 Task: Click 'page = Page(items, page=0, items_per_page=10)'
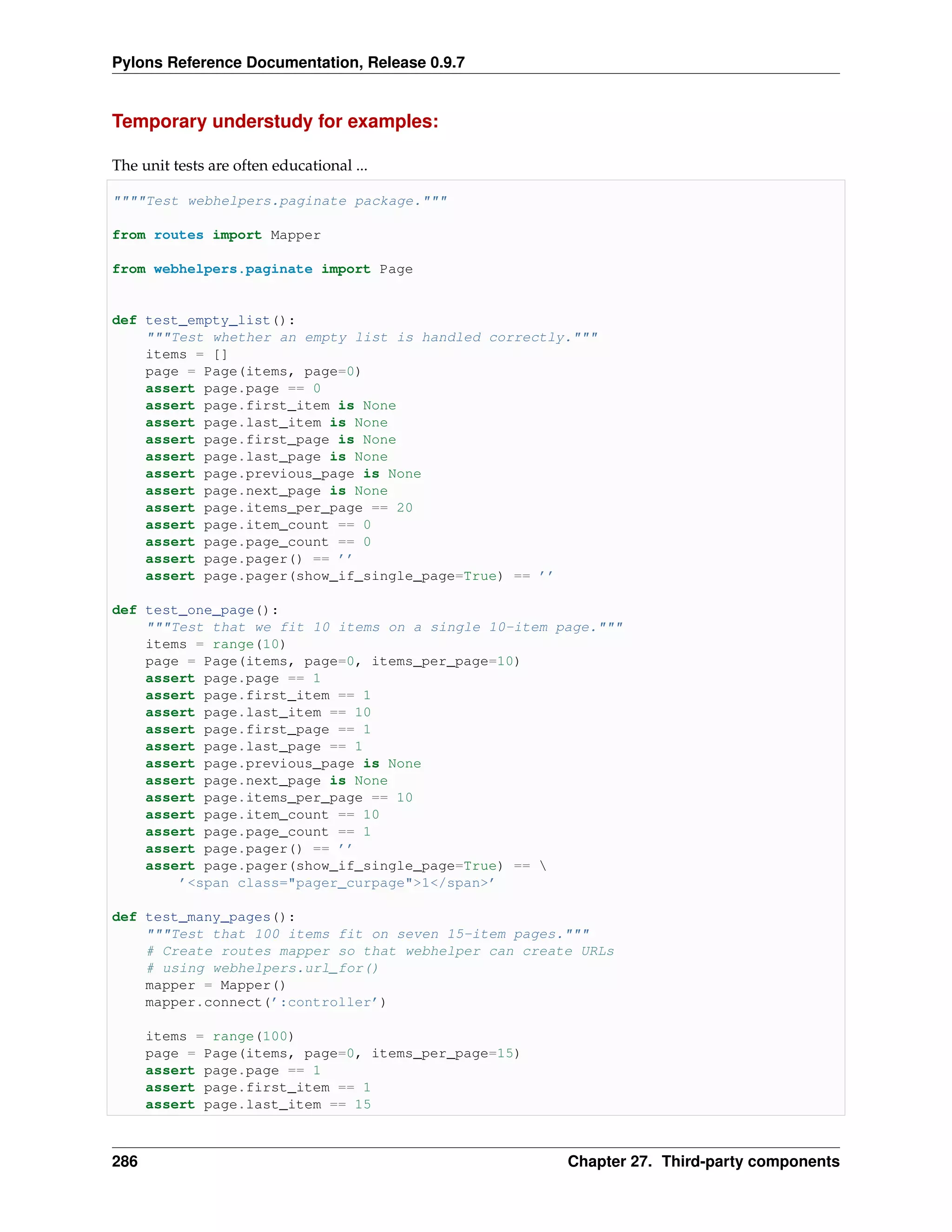click(x=333, y=661)
